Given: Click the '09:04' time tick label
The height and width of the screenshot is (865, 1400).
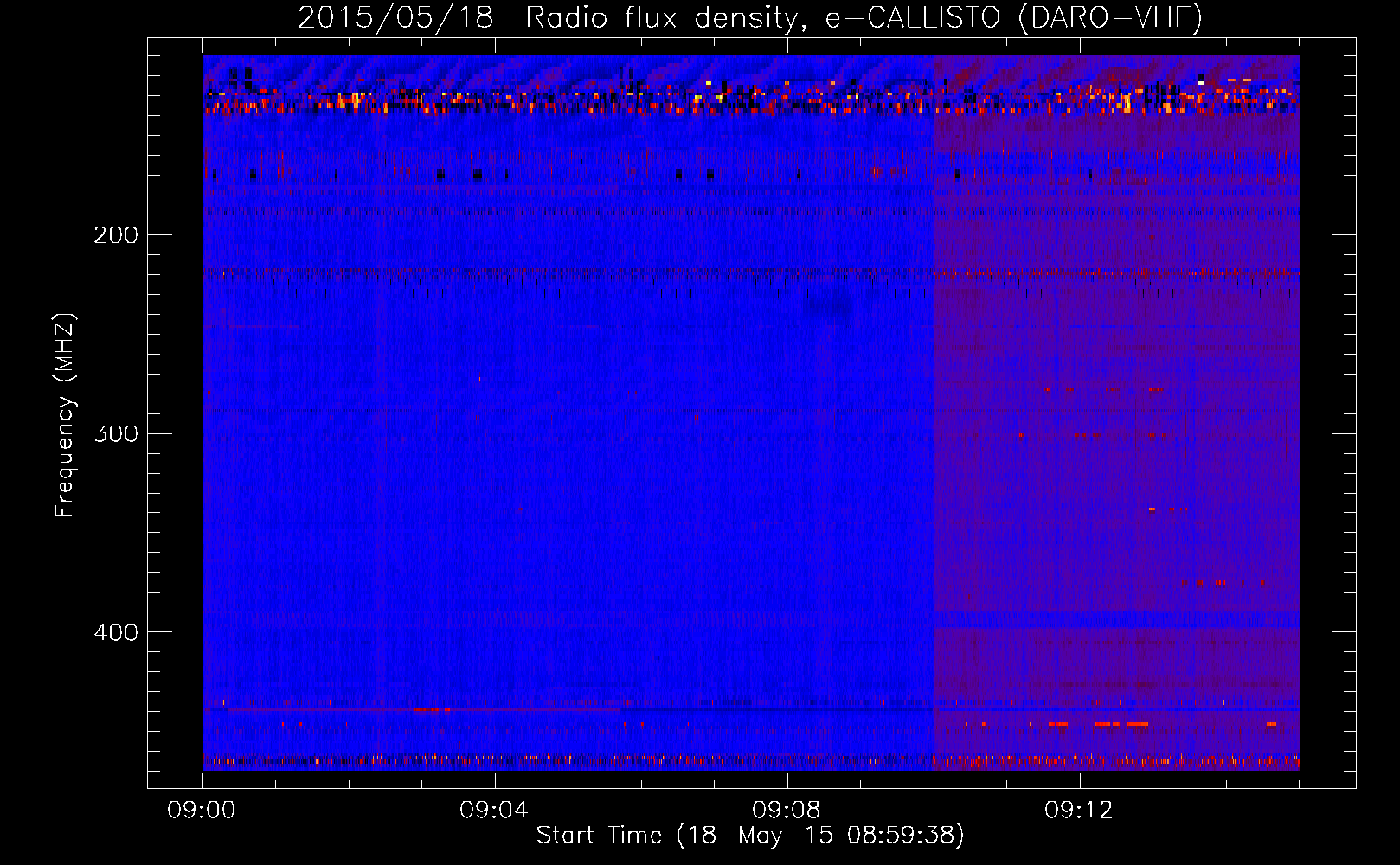Looking at the screenshot, I should (494, 811).
